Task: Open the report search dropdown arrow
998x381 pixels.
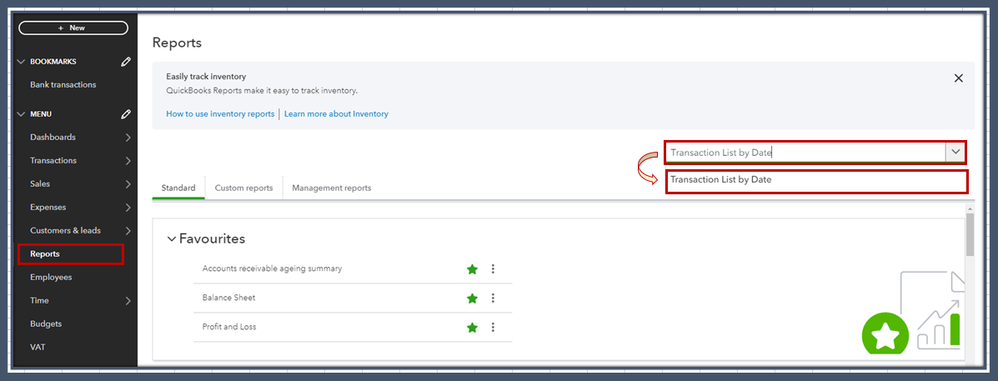Action: click(955, 153)
